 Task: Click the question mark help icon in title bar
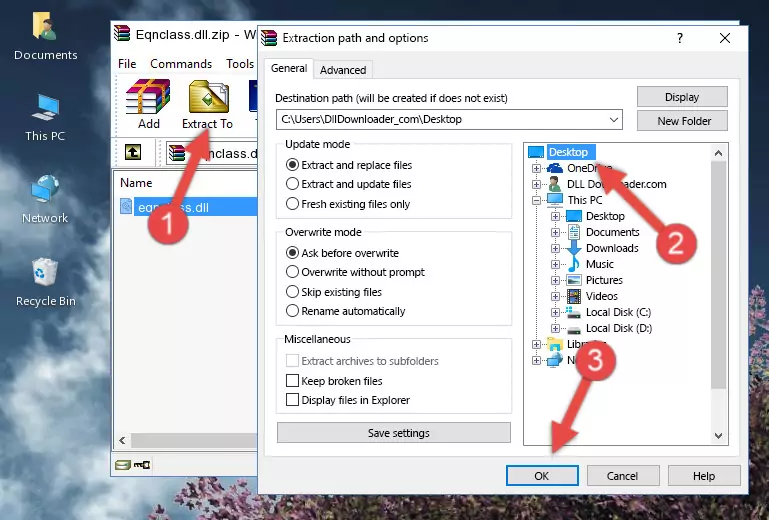pyautogui.click(x=680, y=38)
